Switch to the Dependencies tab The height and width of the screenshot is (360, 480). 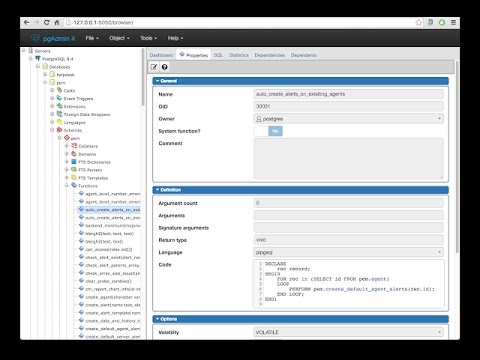pyautogui.click(x=270, y=55)
